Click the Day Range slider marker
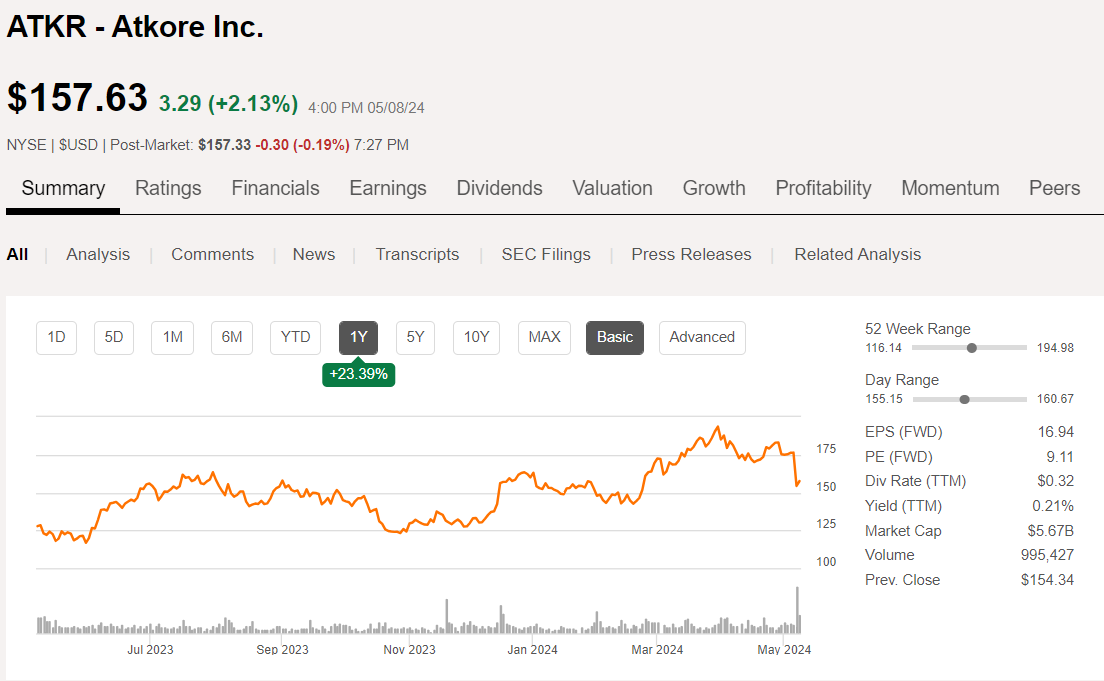The height and width of the screenshot is (681, 1104). pyautogui.click(x=964, y=399)
